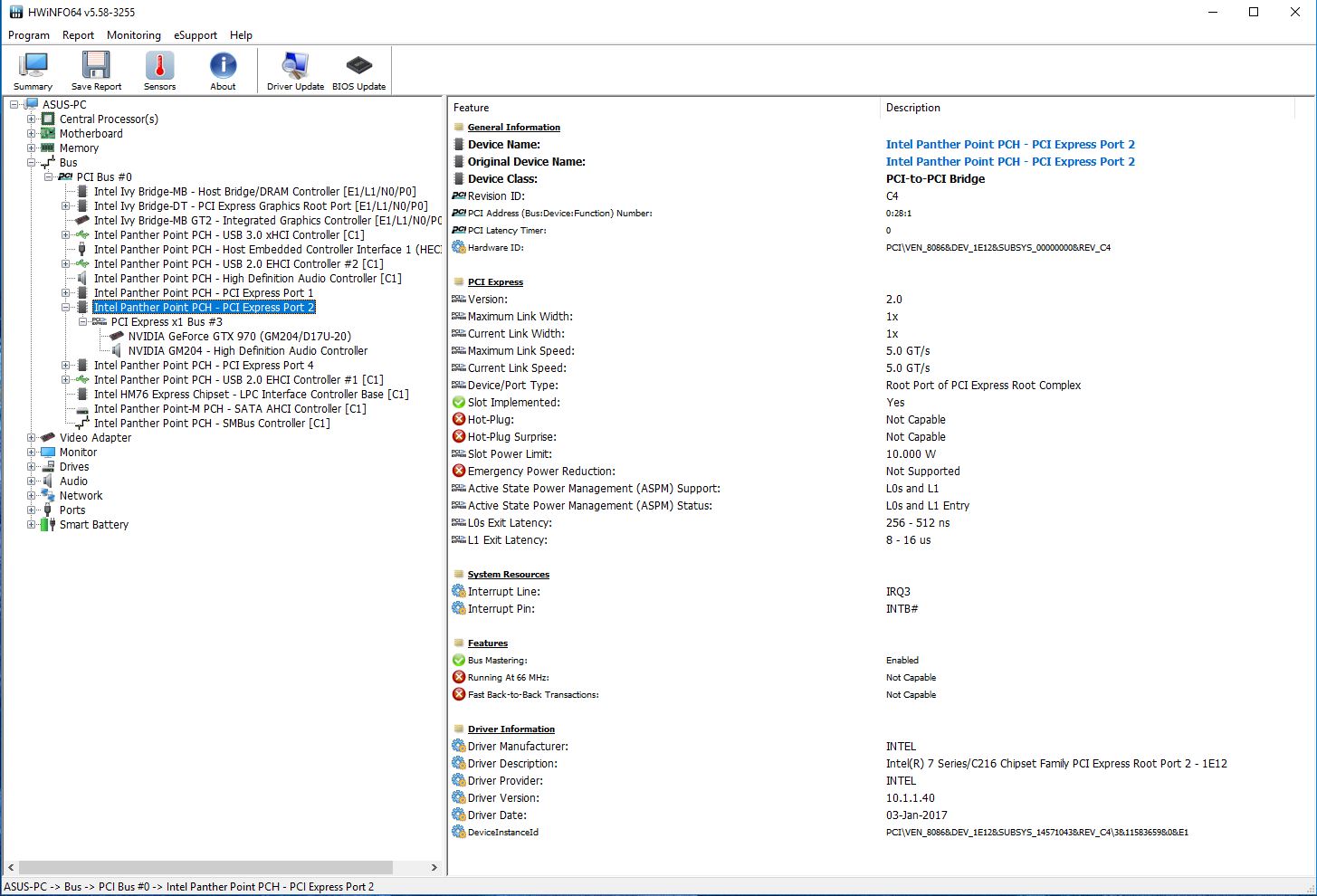Collapse the PCI Express Port 2 node
This screenshot has width=1317, height=896.
[x=66, y=307]
